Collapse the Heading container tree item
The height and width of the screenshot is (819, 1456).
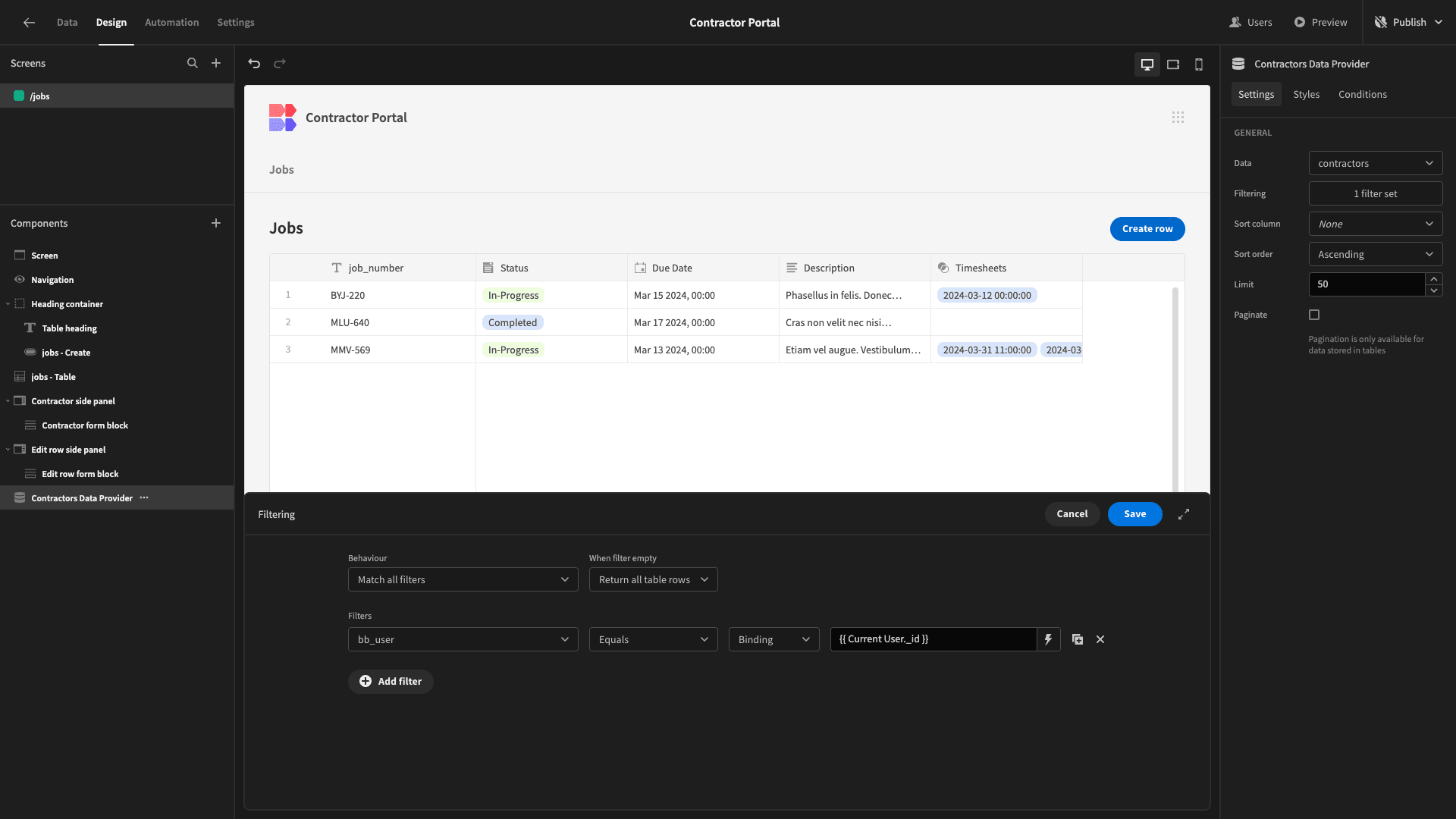click(x=8, y=304)
